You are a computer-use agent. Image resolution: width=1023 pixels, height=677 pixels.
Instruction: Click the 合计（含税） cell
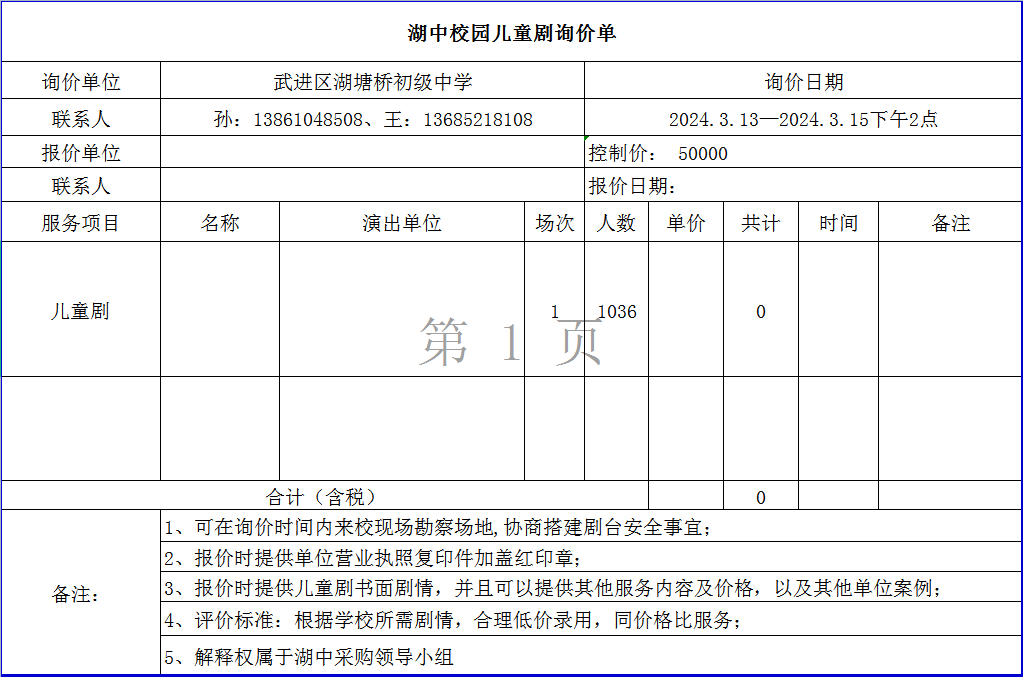coord(325,496)
